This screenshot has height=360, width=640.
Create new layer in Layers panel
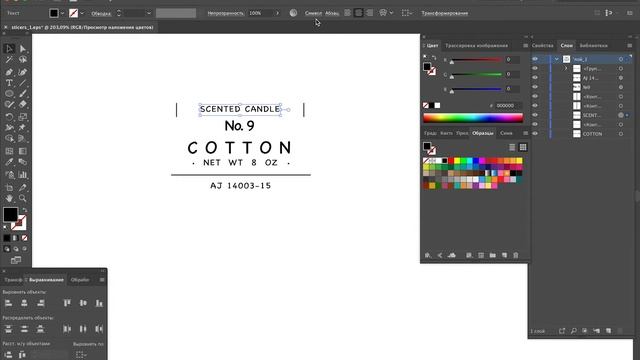(609, 331)
